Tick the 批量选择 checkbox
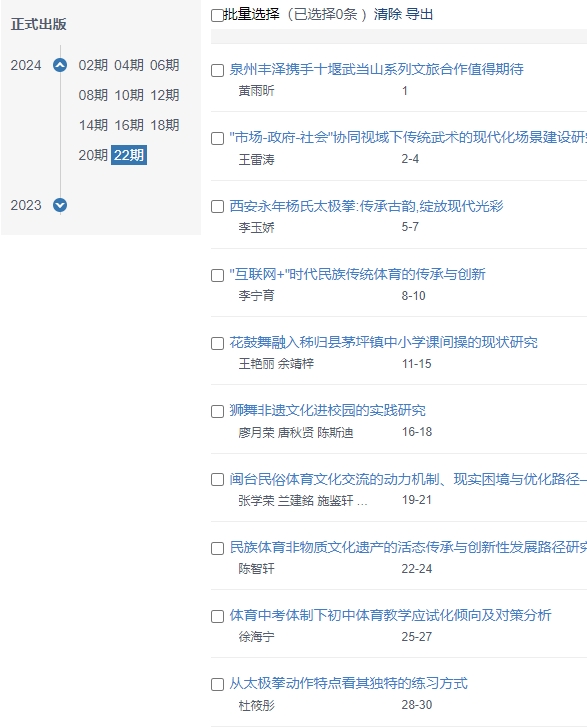Image resolution: width=587 pixels, height=727 pixels. (217, 15)
